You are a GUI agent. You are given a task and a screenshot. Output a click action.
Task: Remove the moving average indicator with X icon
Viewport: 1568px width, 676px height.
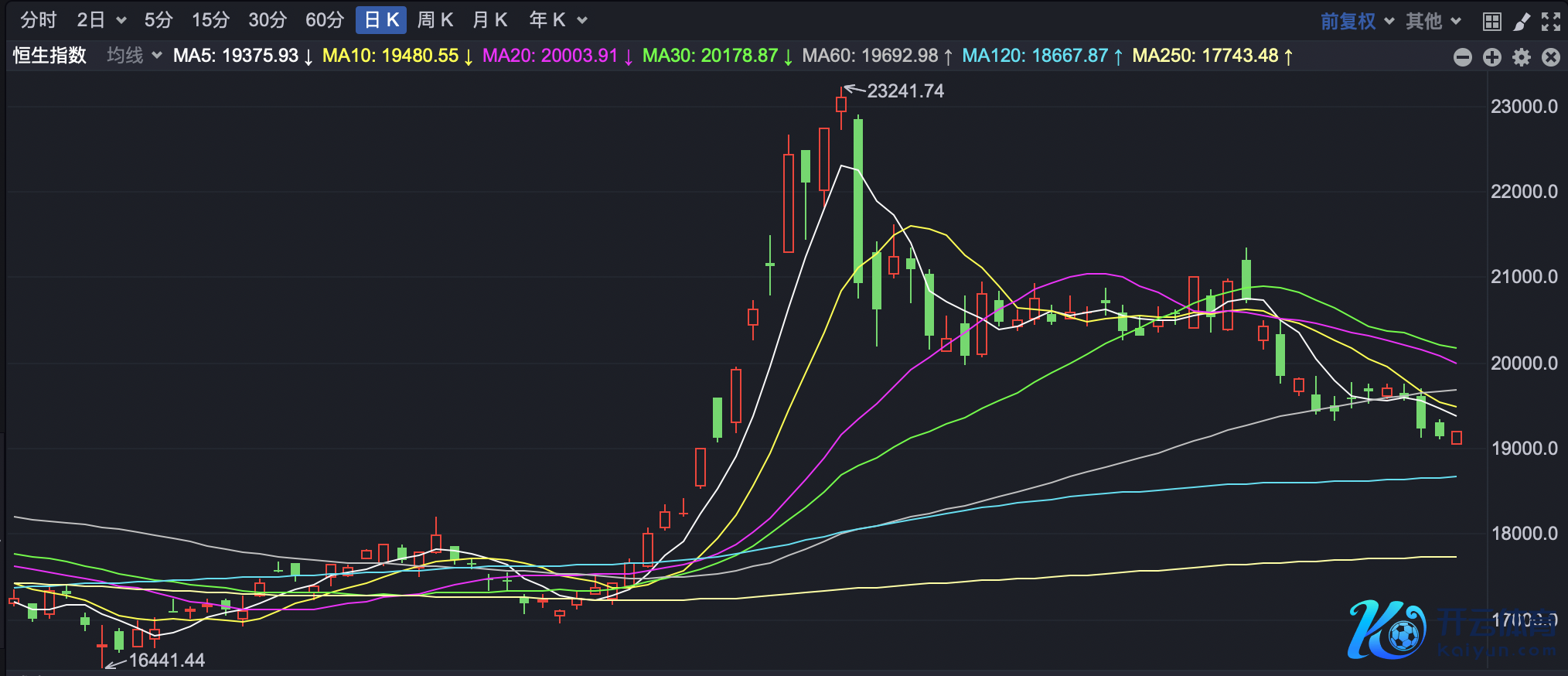coord(1550,57)
